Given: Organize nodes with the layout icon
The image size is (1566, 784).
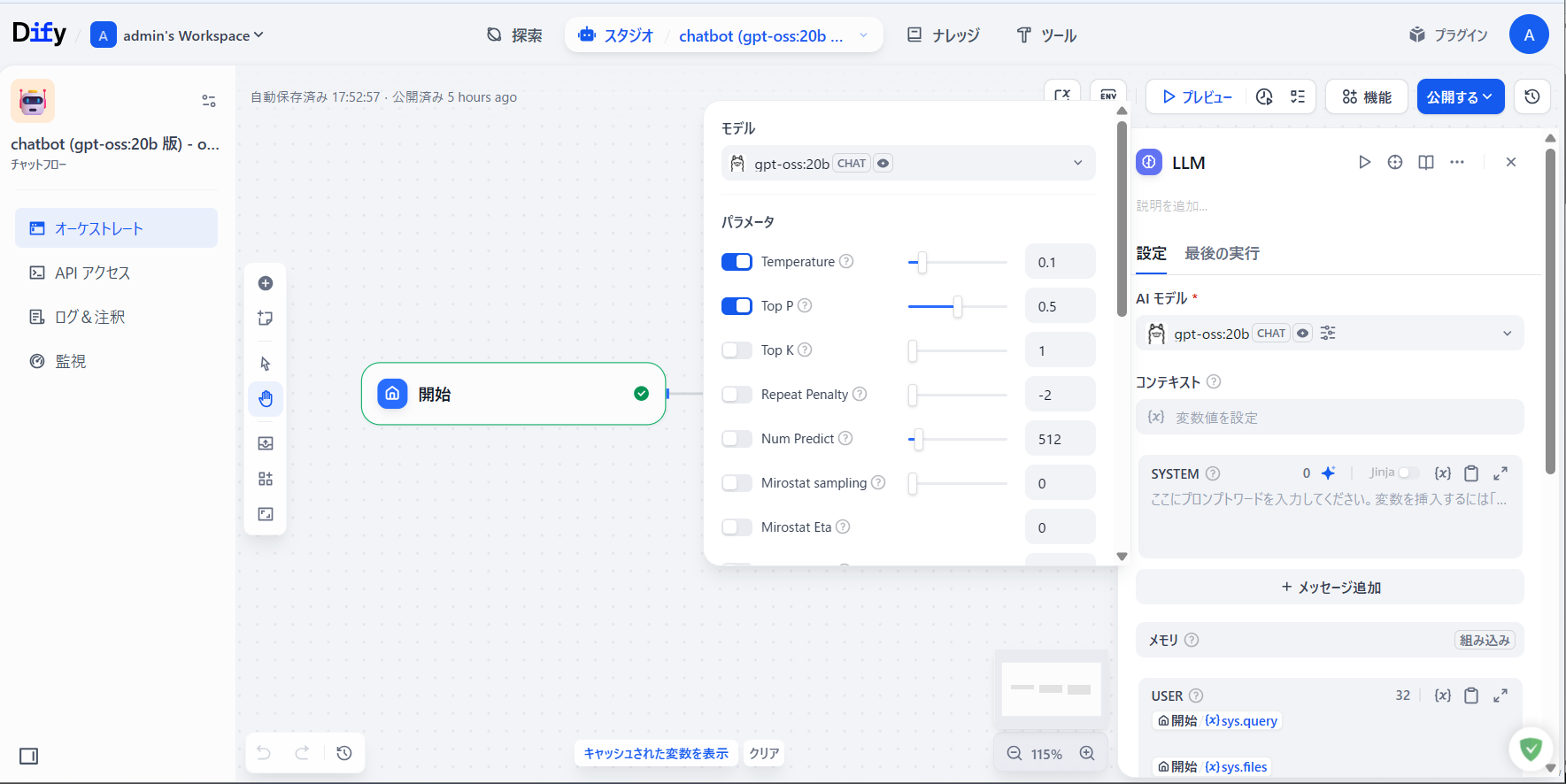Looking at the screenshot, I should coord(265,479).
